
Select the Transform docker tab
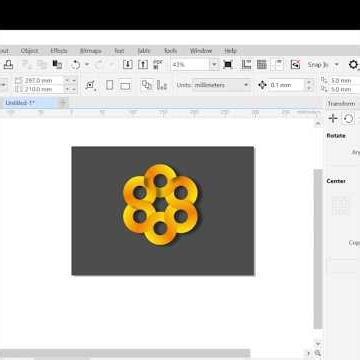[x=342, y=104]
